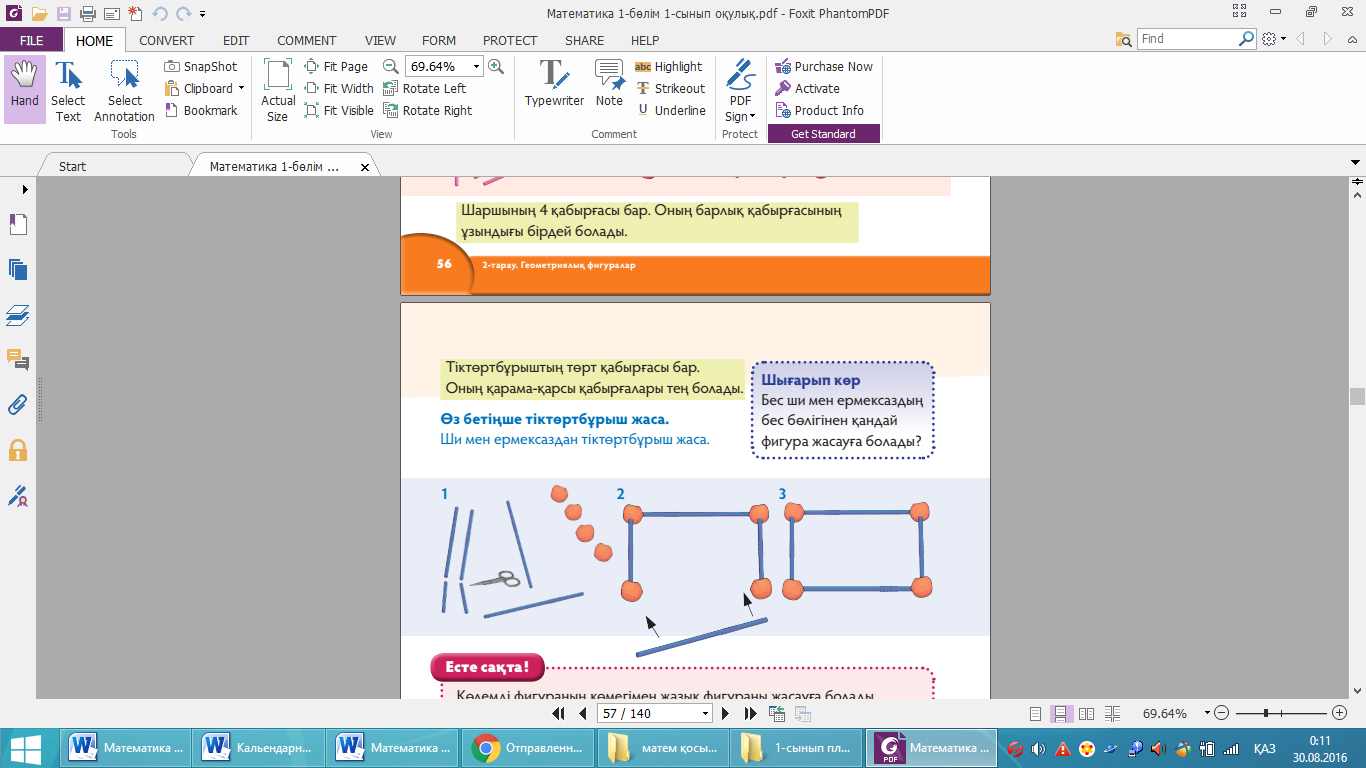Toggle the Highlight tool

click(x=668, y=67)
